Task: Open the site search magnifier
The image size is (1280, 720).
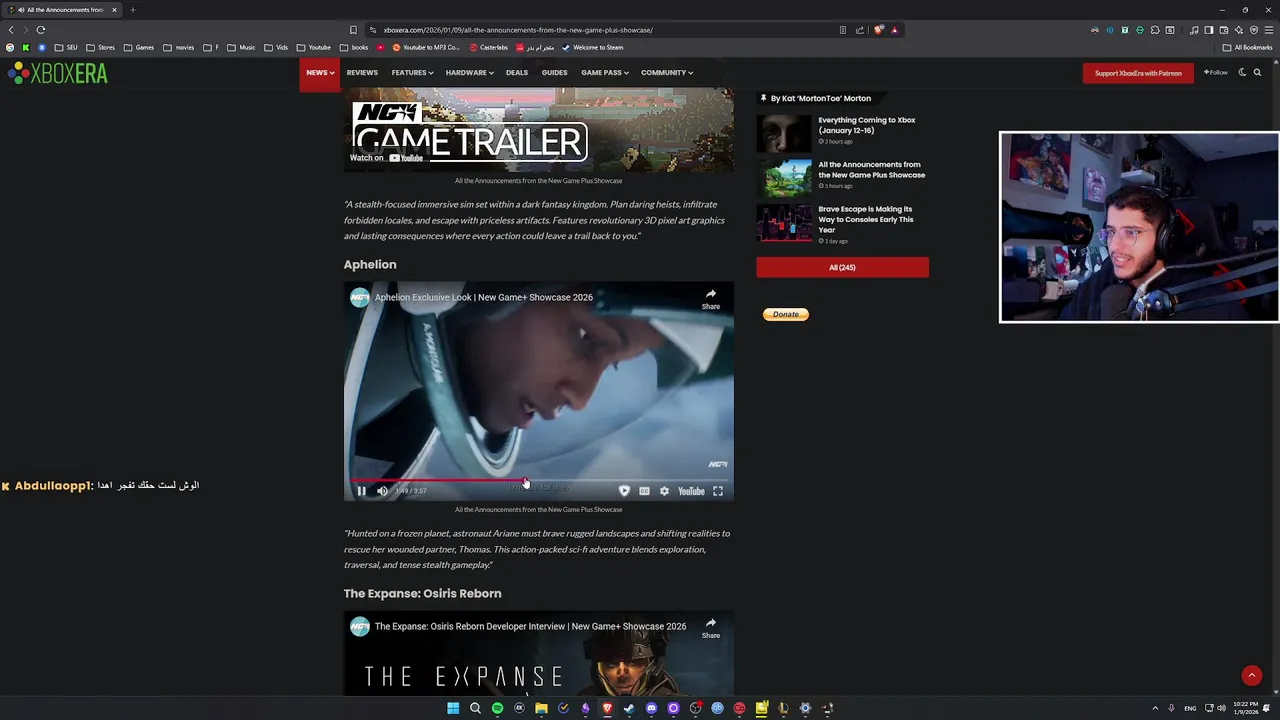Action: tap(1257, 72)
